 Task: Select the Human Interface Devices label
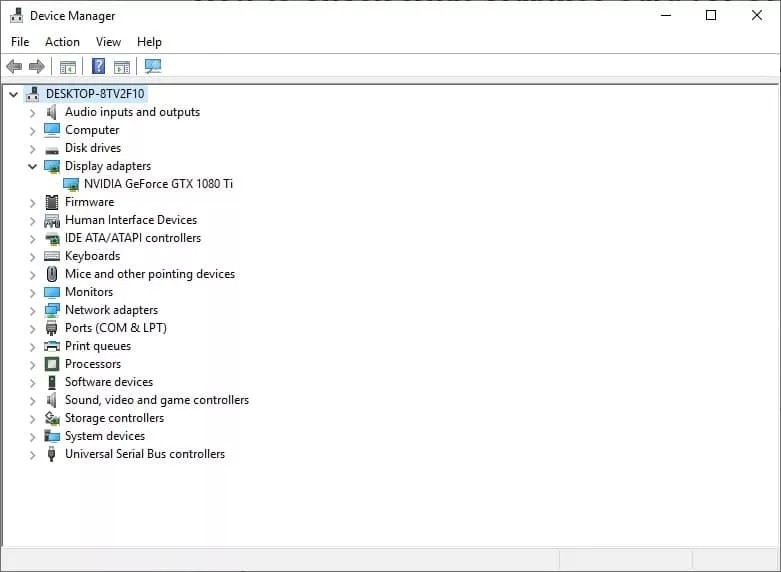point(131,220)
